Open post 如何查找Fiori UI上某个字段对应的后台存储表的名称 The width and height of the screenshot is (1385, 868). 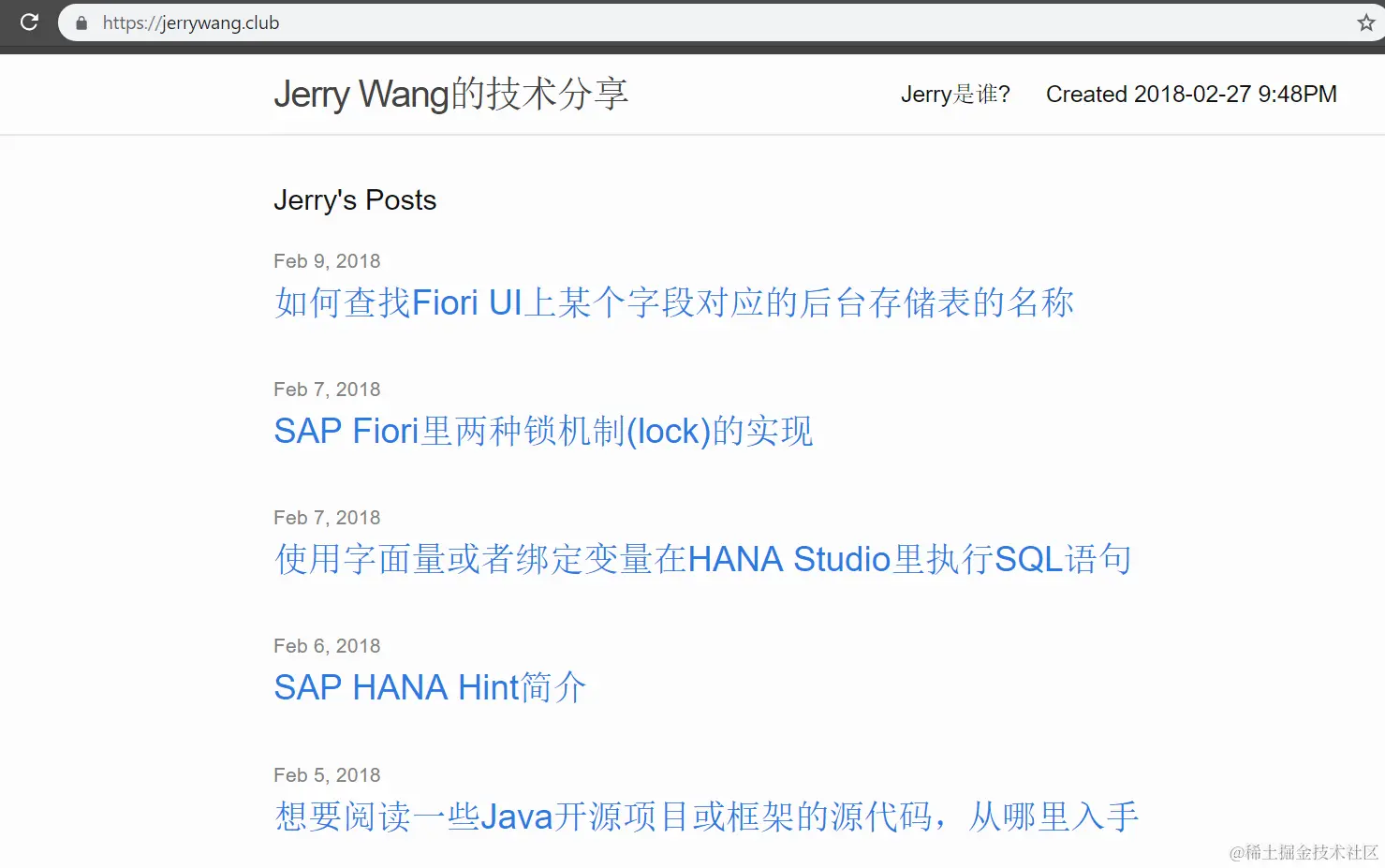[674, 302]
